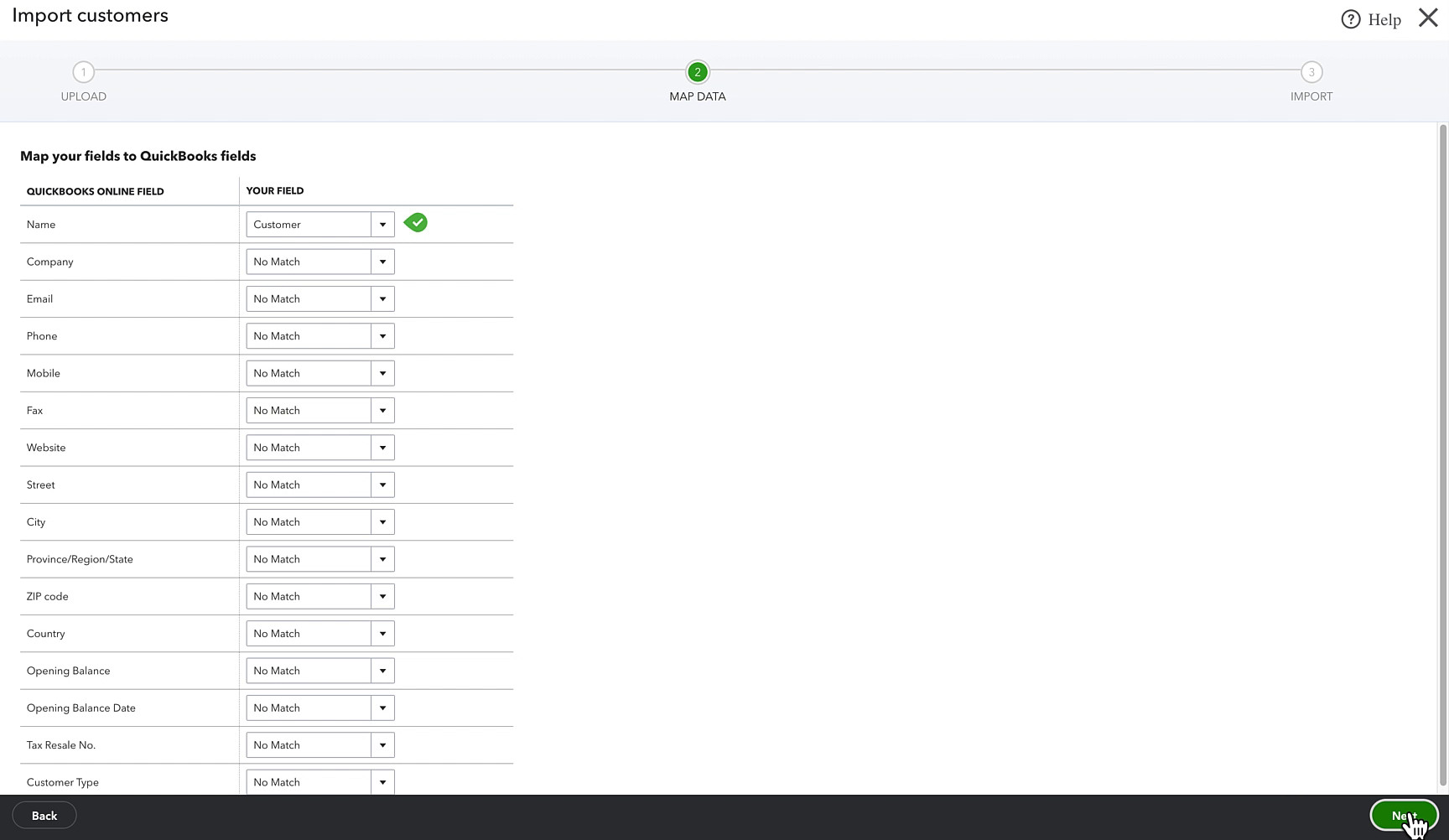Screen dimensions: 1449x840
Task: Click the green Next button
Action: click(x=1405, y=815)
